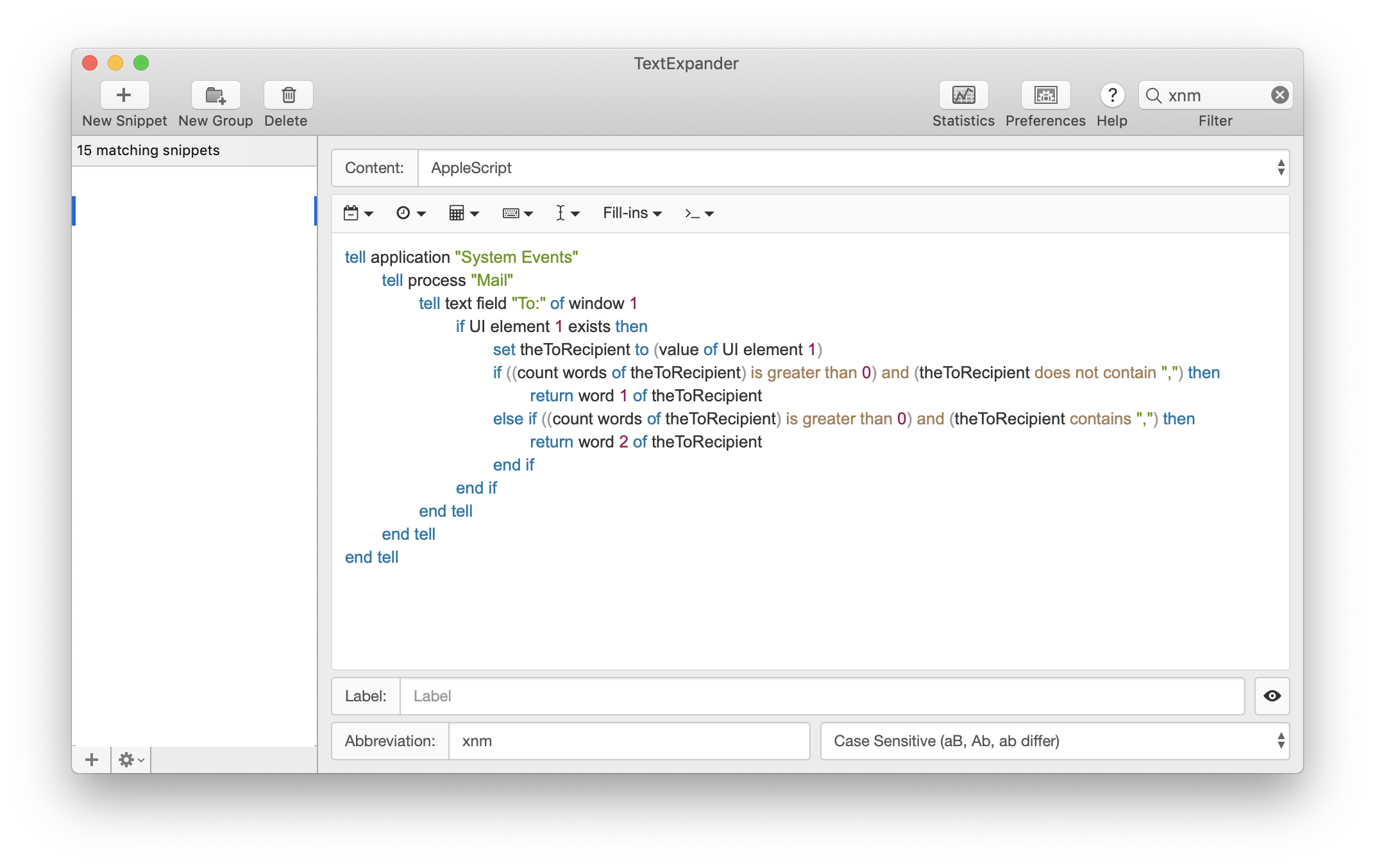Open the keyboard key insert menu

click(x=518, y=213)
